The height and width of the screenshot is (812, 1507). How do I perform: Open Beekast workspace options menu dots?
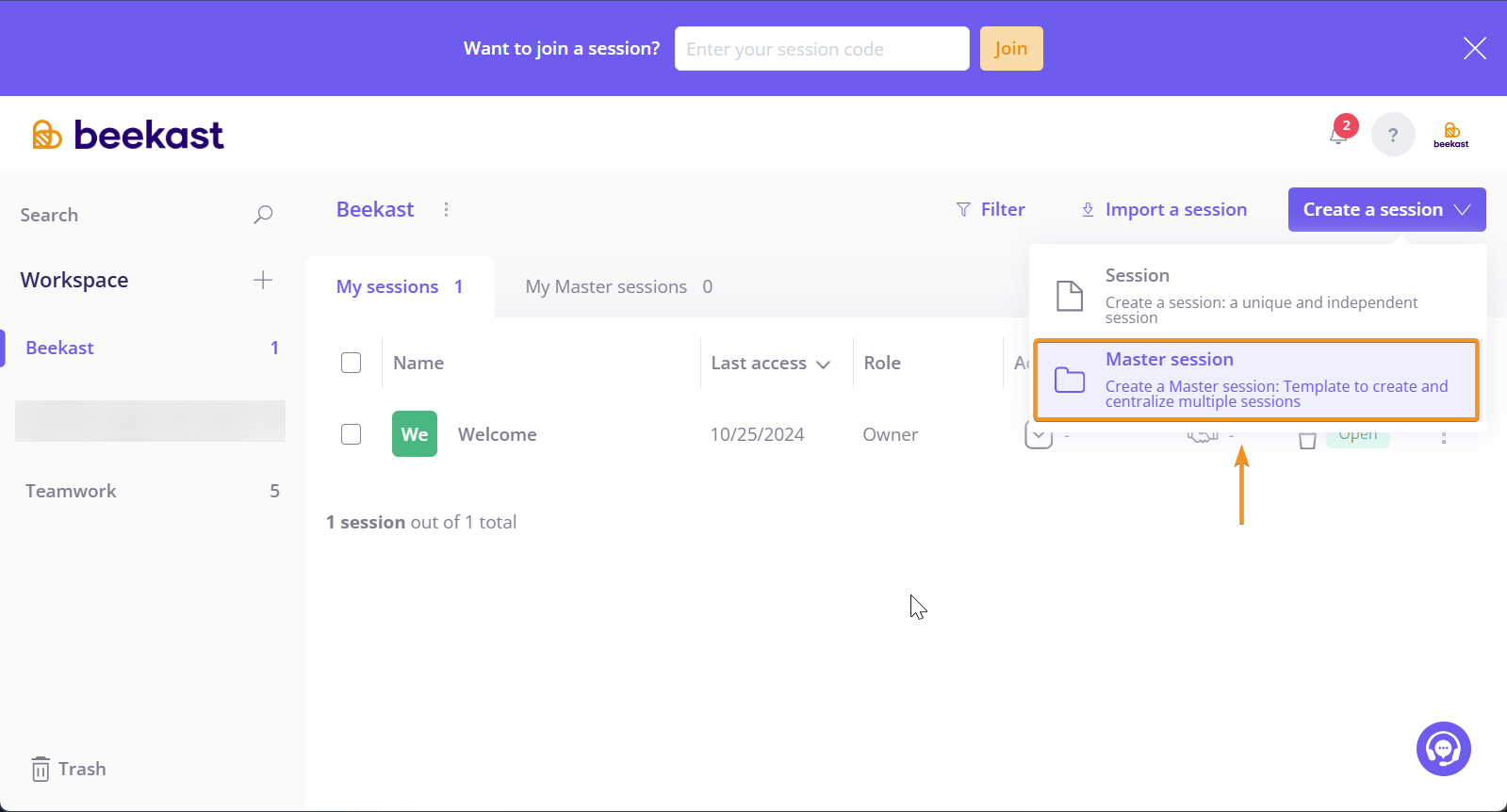click(x=446, y=209)
